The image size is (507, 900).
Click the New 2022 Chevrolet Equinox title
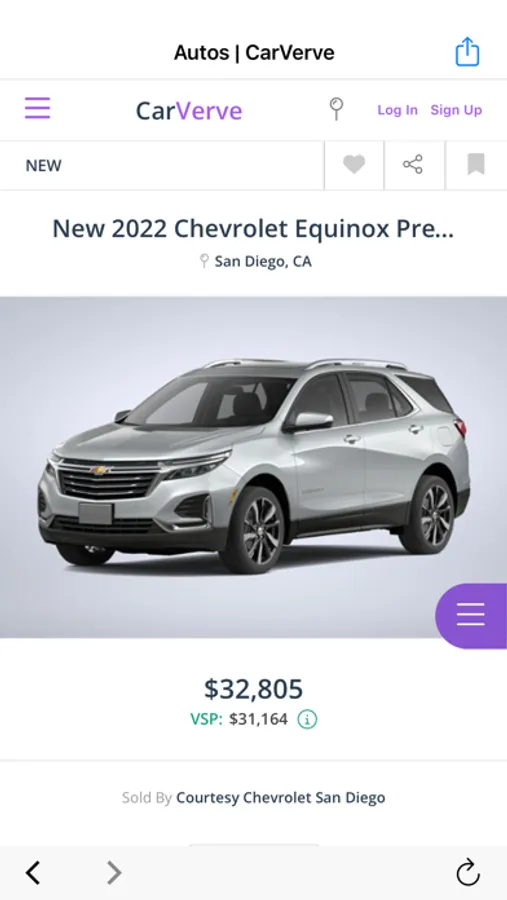(253, 229)
